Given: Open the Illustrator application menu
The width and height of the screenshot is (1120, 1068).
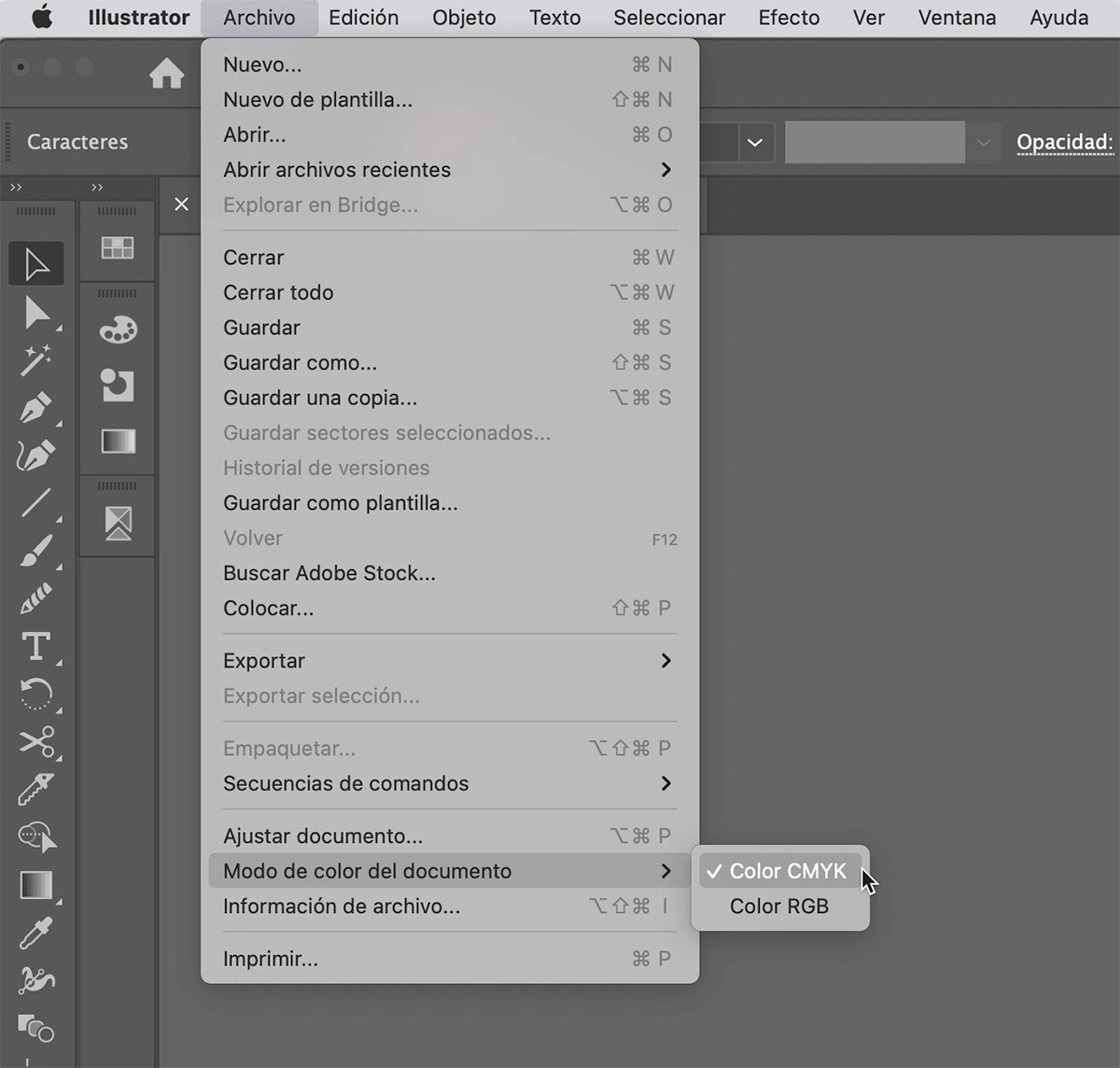Looking at the screenshot, I should (139, 18).
